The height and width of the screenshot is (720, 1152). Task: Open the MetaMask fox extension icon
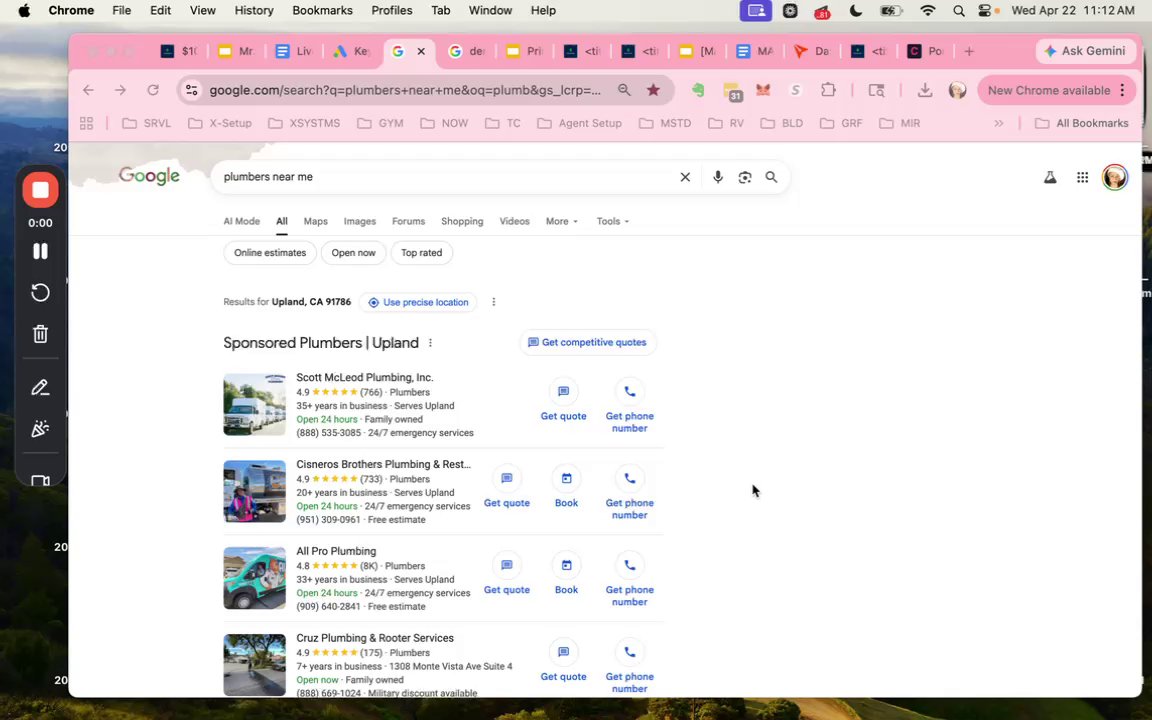pyautogui.click(x=763, y=90)
